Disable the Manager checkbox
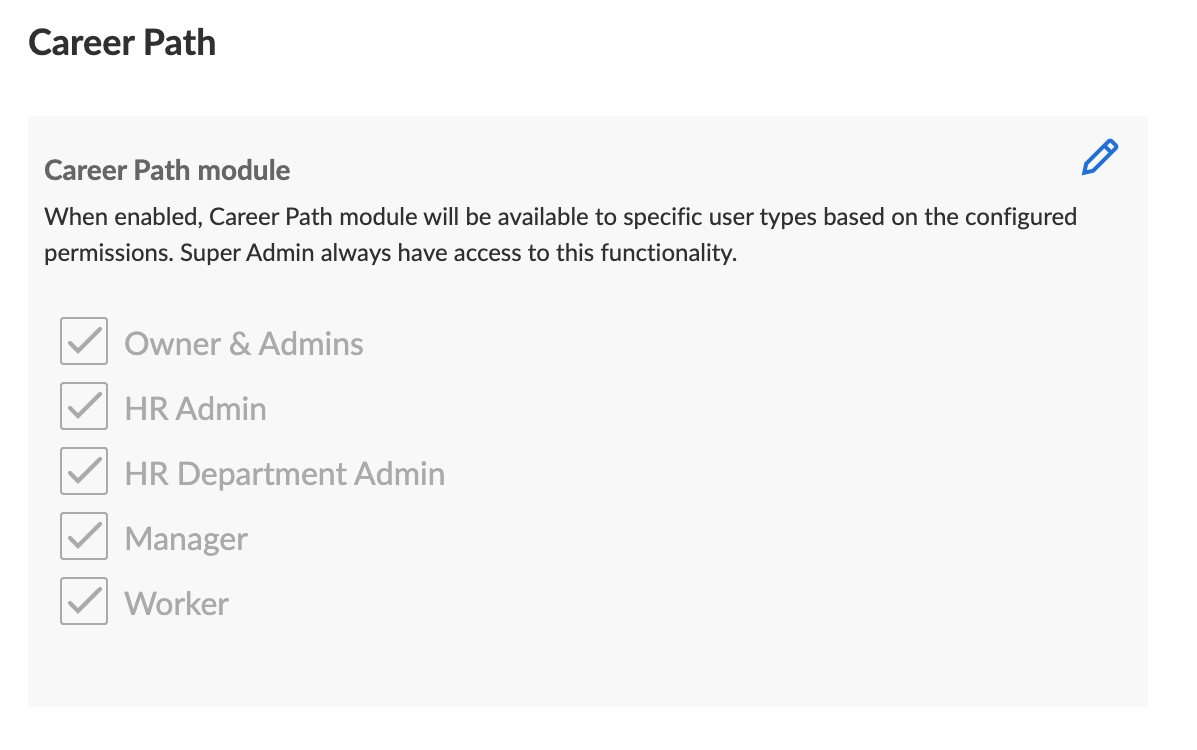Screen dimensions: 1197x750 pos(84,536)
